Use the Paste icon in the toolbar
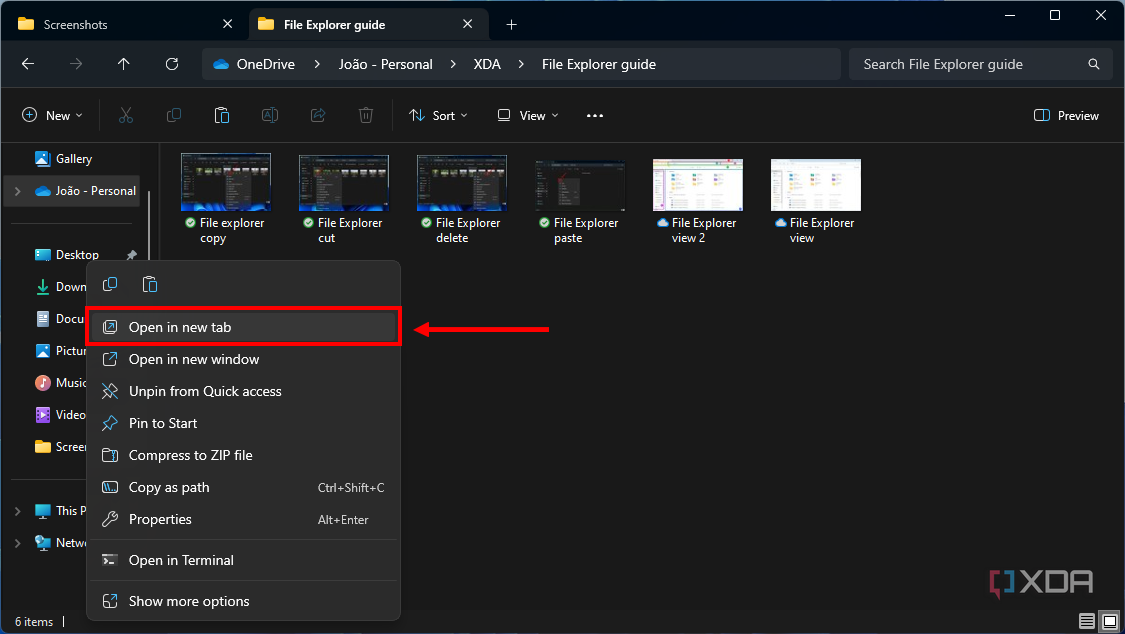This screenshot has height=634, width=1125. (221, 115)
